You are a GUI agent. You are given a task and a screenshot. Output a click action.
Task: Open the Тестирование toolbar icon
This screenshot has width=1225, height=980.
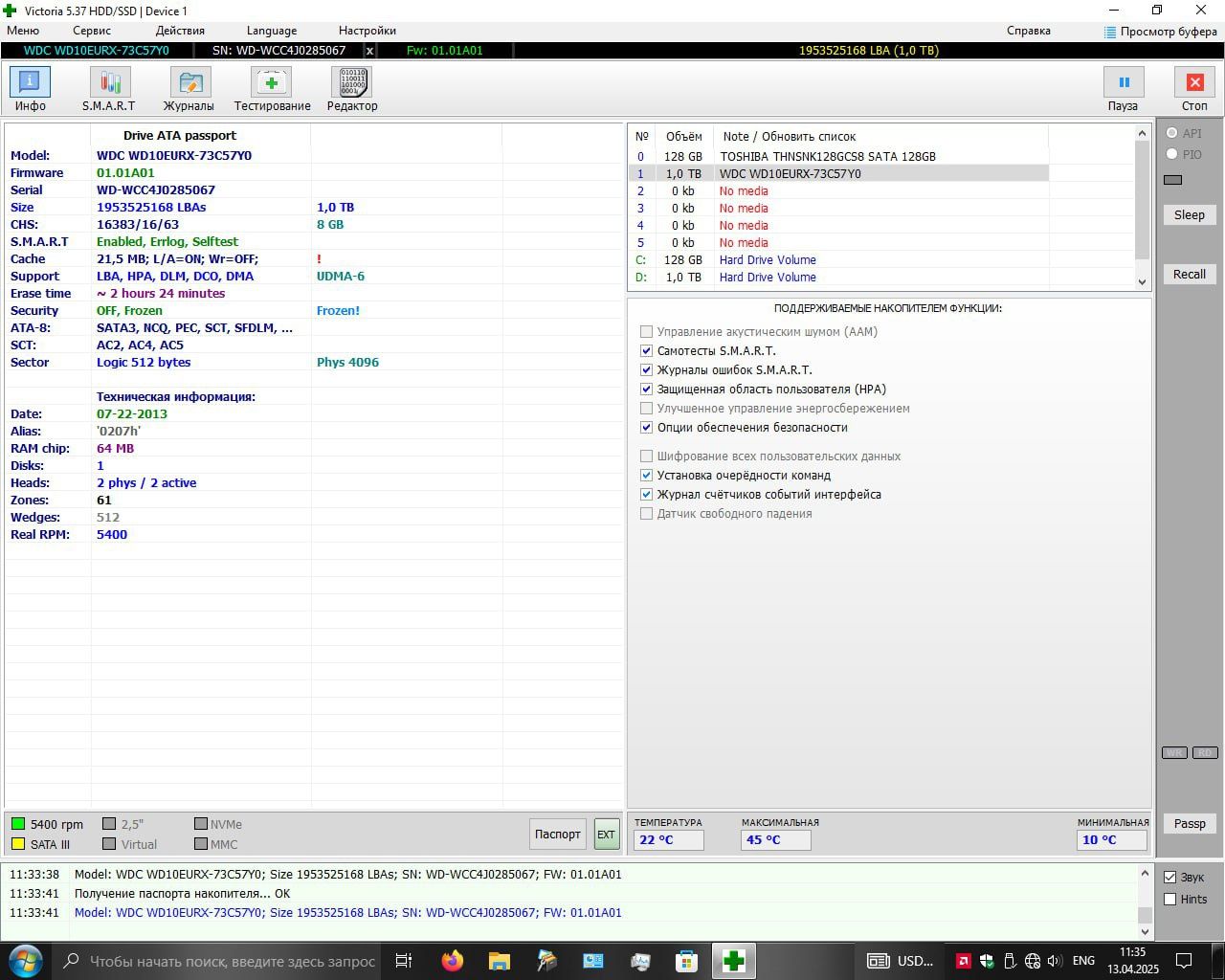coord(271,82)
